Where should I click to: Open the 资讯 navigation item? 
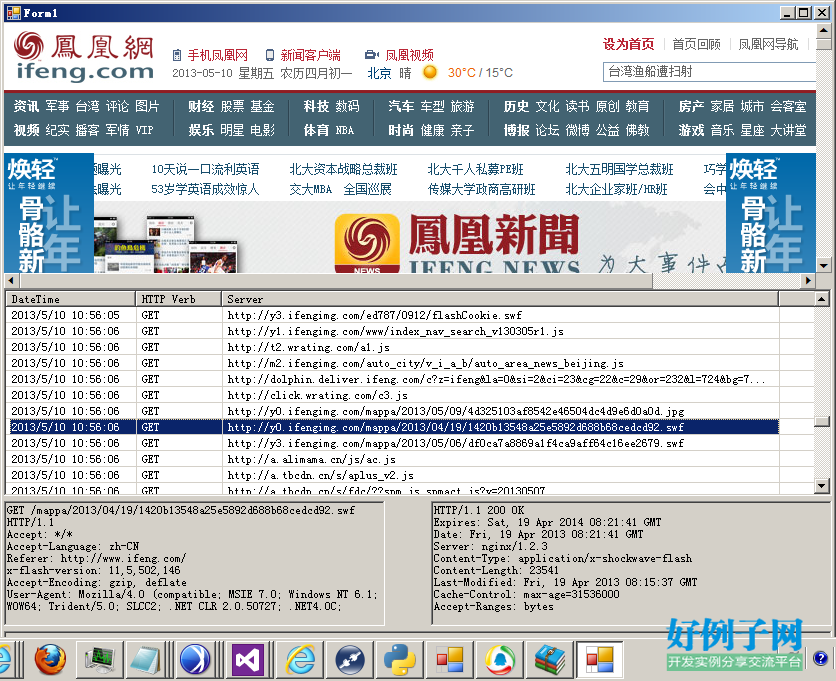(26, 106)
